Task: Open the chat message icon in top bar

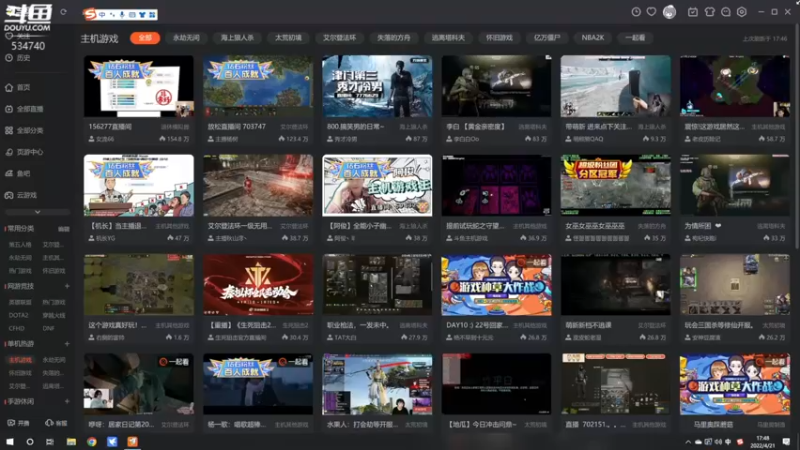Action: tap(726, 12)
